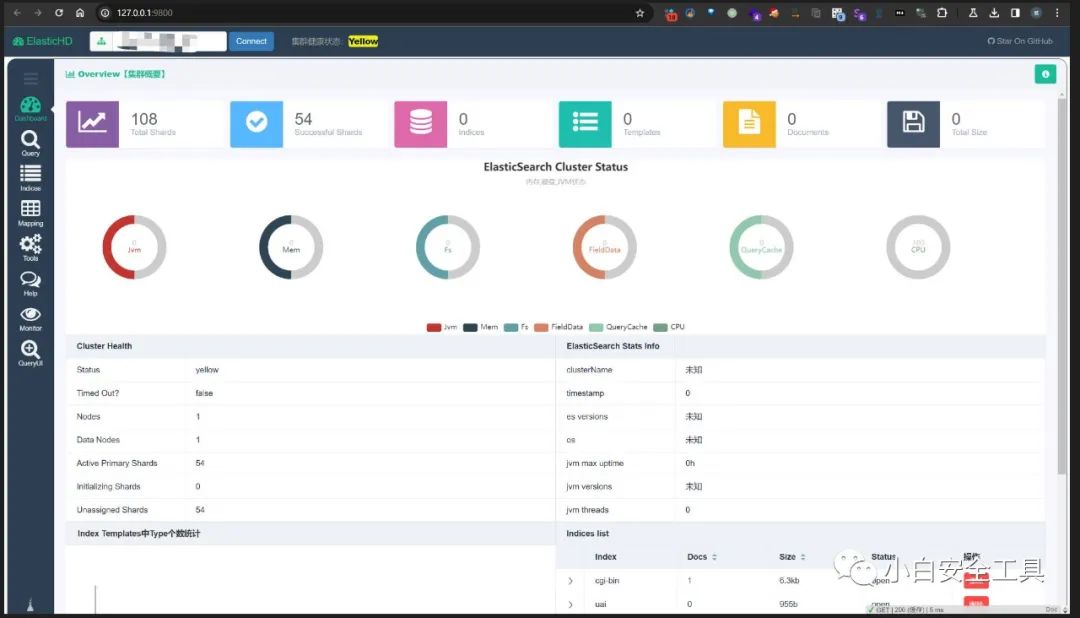Click the Overview breadcrumb title
Image resolution: width=1080 pixels, height=618 pixels.
[x=115, y=74]
